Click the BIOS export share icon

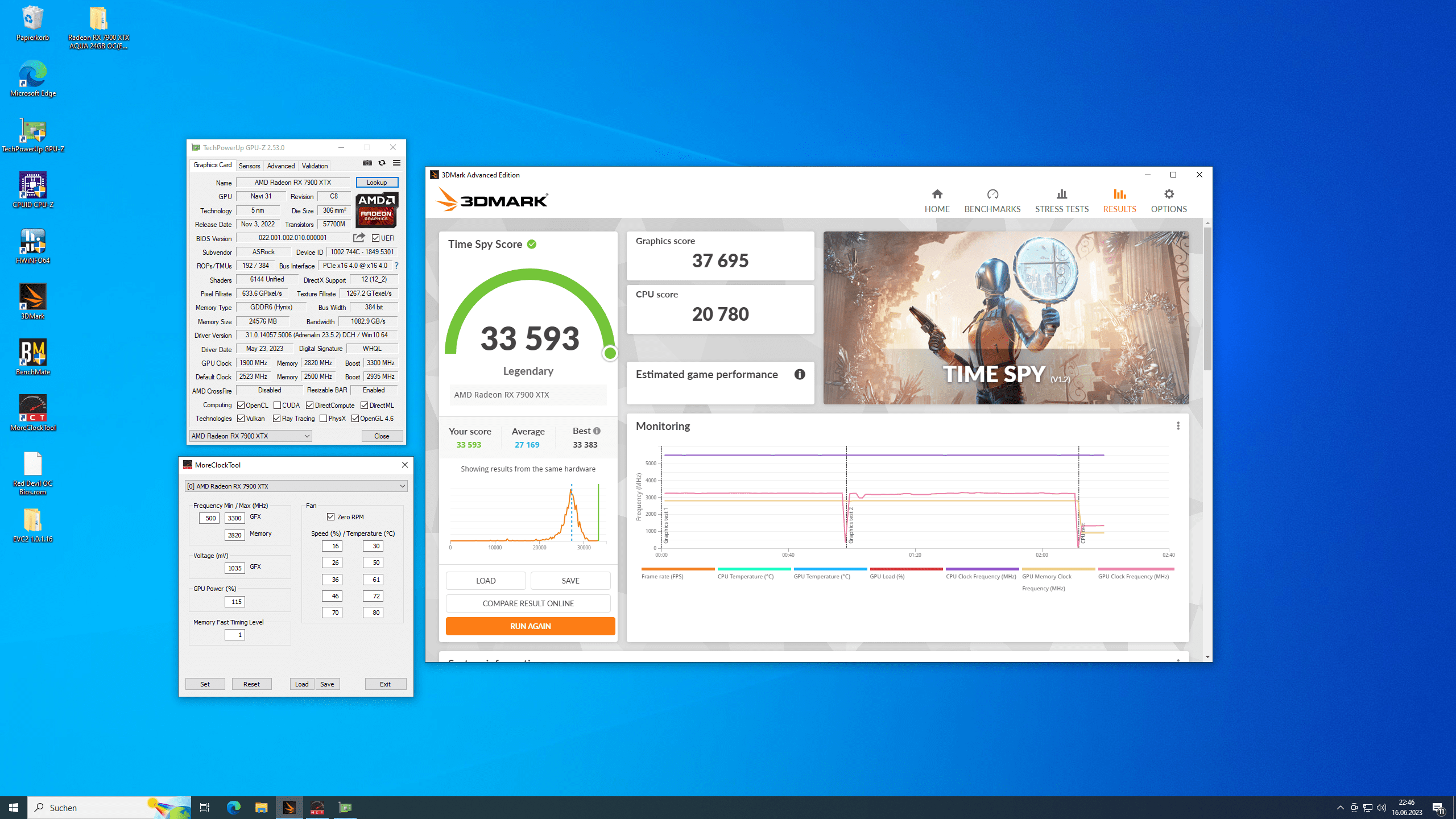tap(359, 238)
